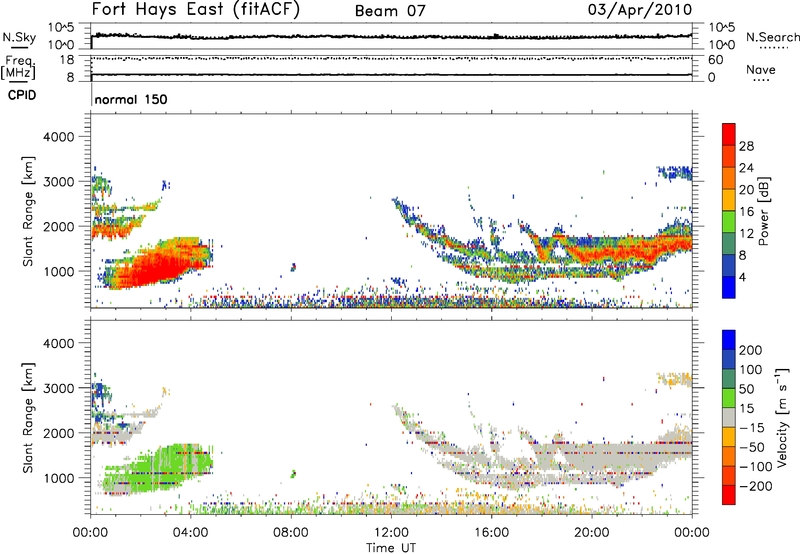Select the 'N.Sky' legend label
Viewport: 800px width, 554px height.
pos(19,37)
